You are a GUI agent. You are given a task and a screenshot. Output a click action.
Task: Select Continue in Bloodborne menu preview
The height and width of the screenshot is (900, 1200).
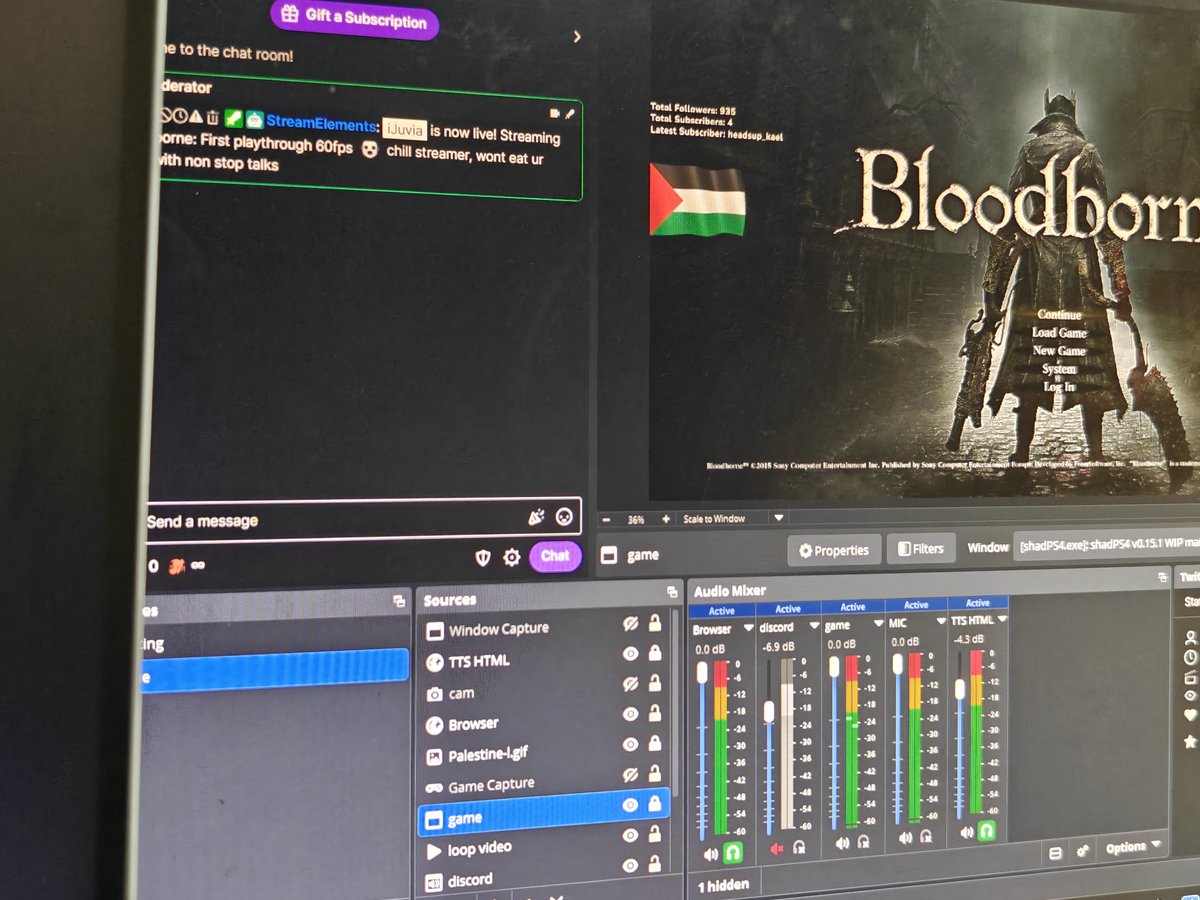click(1059, 314)
